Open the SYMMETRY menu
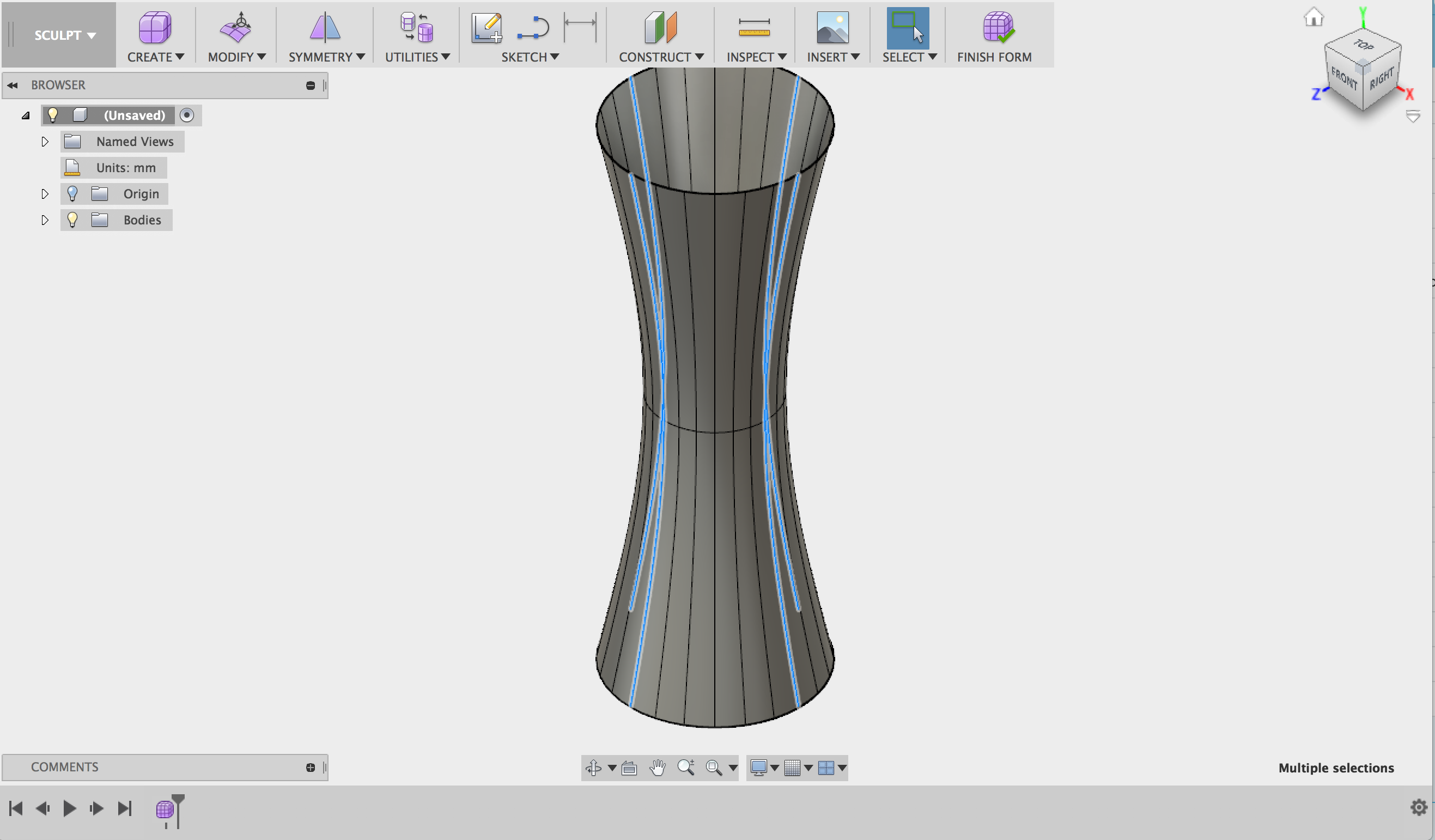 point(326,57)
